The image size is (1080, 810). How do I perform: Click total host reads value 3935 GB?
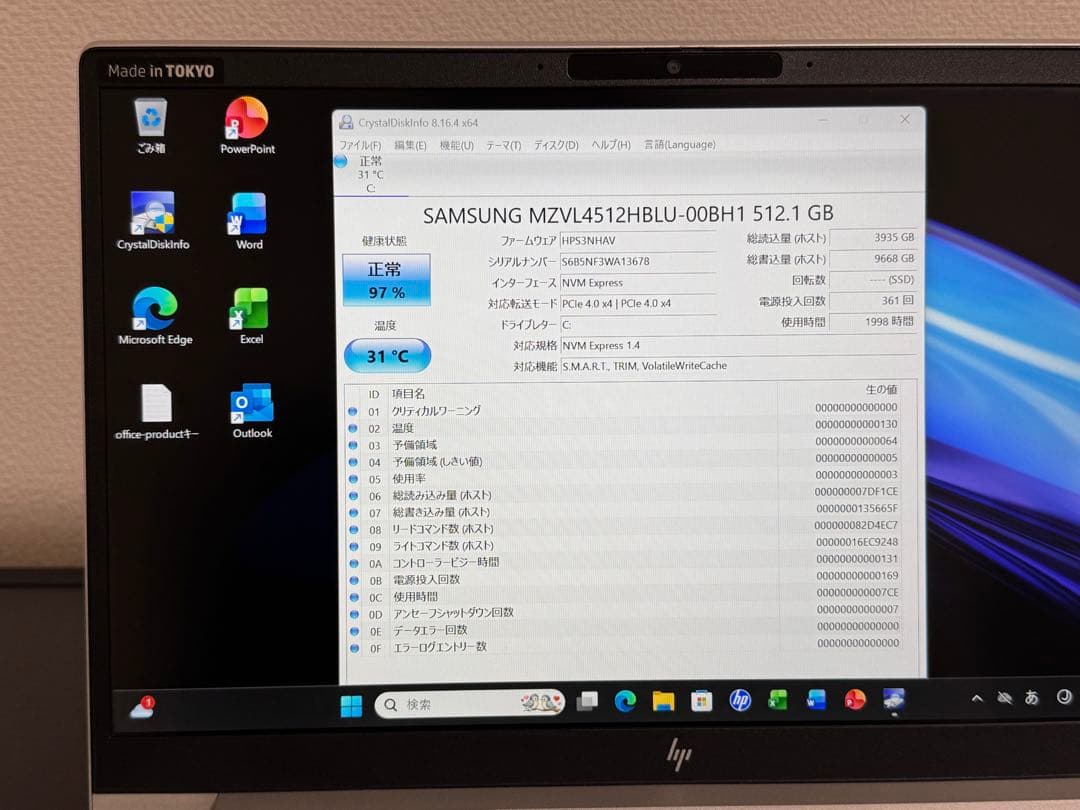click(x=873, y=238)
